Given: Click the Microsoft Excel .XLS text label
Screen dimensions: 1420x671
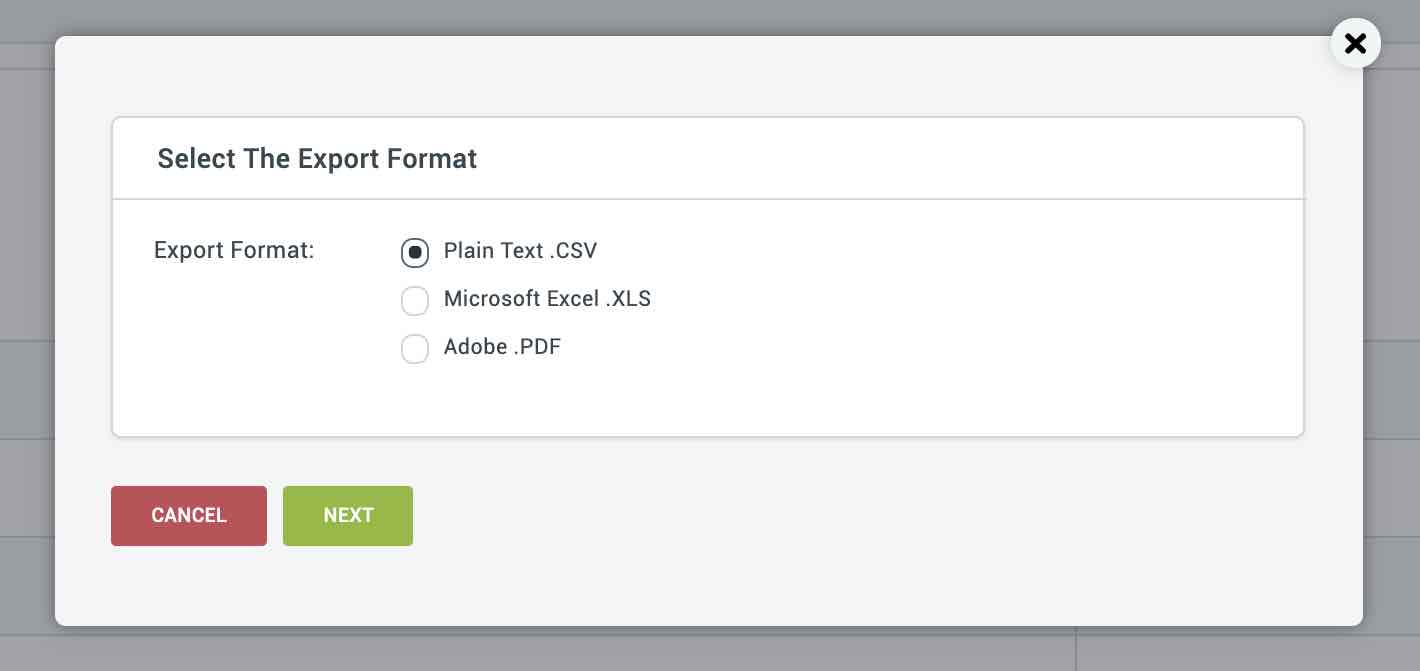Looking at the screenshot, I should click(x=547, y=299).
